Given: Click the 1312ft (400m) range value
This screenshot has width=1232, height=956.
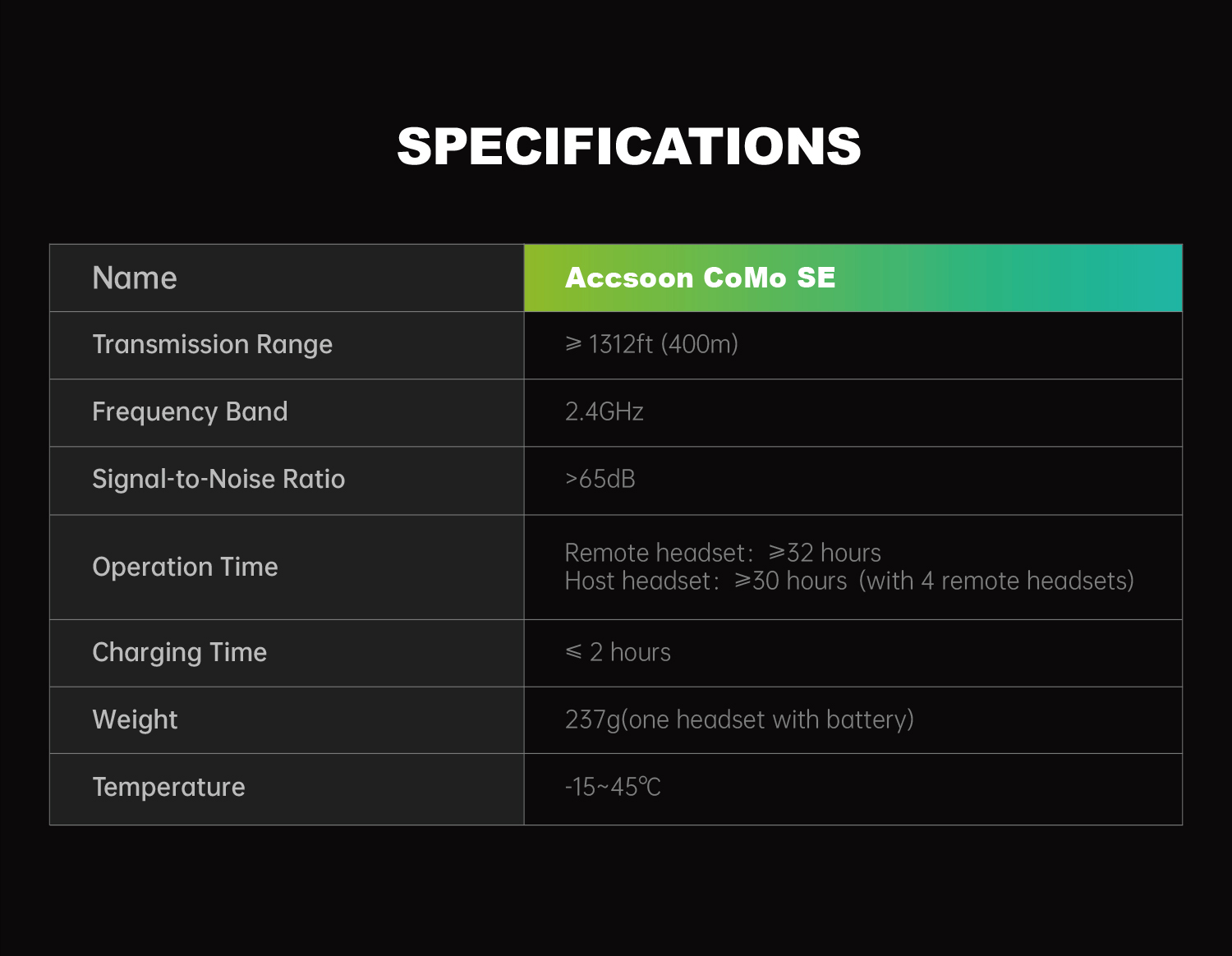Looking at the screenshot, I should coord(651,344).
